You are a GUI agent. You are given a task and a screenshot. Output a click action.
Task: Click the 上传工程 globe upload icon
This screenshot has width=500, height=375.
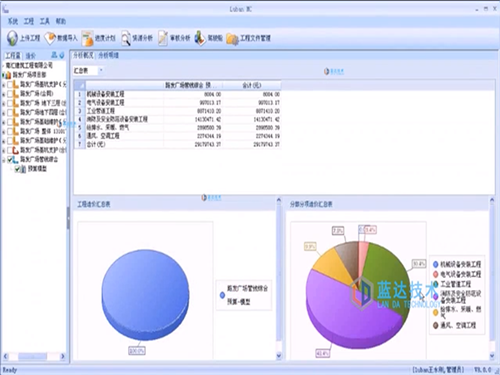tap(12, 38)
